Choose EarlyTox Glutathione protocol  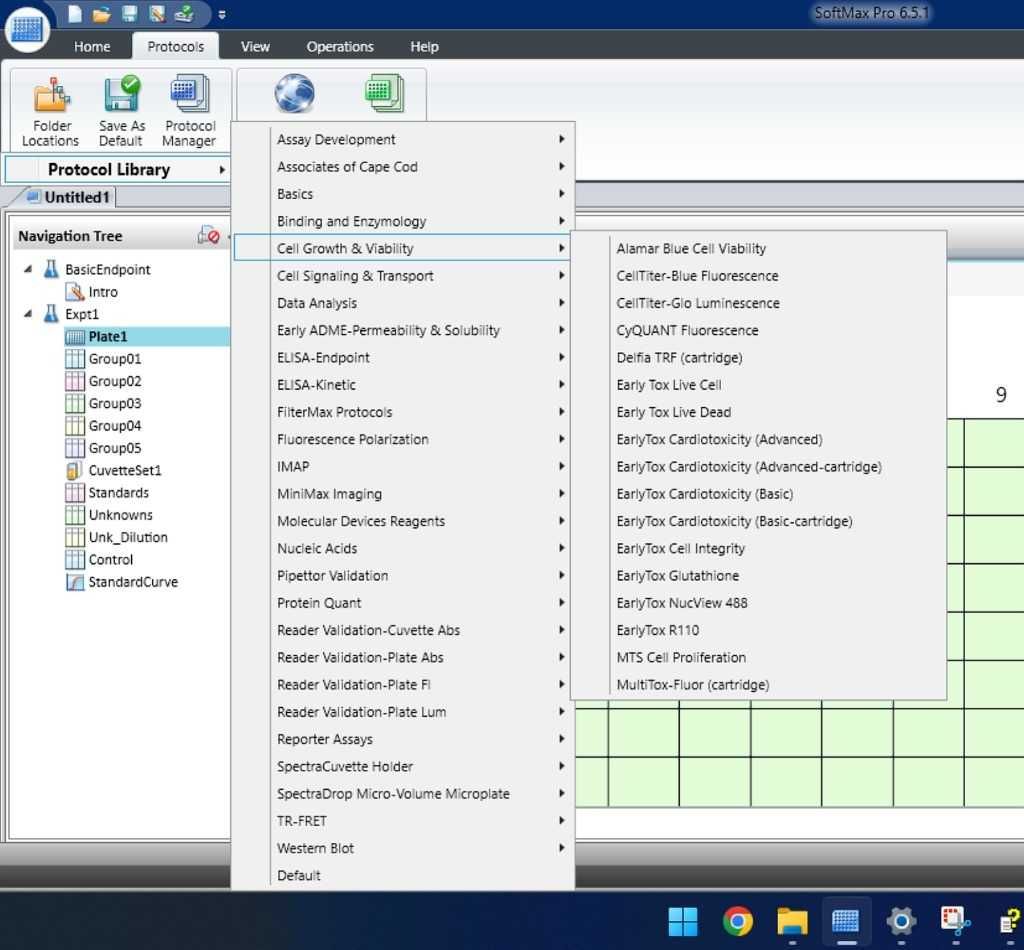coord(759,576)
